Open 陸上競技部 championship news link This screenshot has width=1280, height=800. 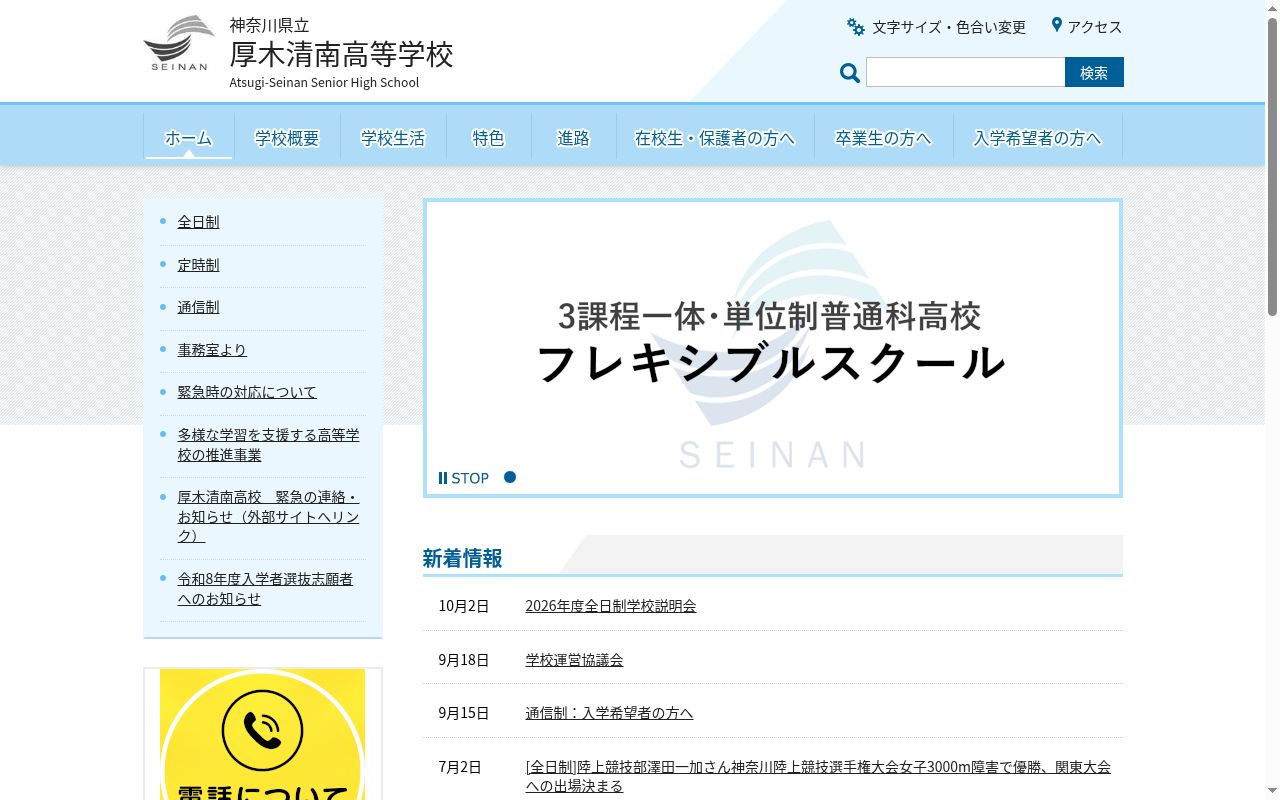point(818,777)
